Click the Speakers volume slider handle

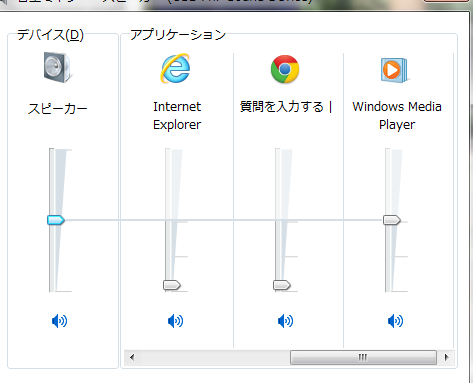[56, 220]
